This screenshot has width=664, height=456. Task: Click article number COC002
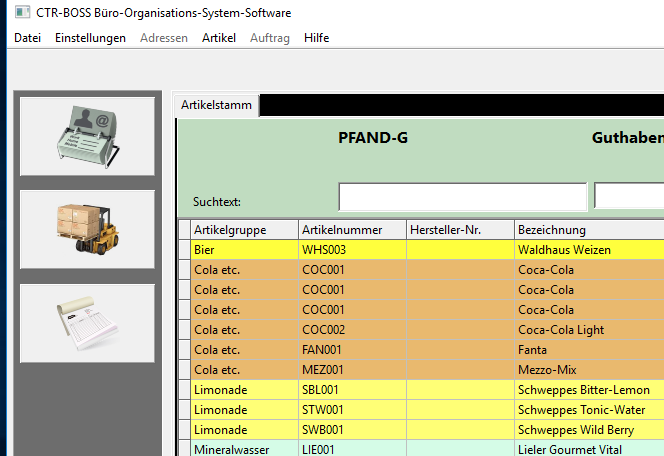tap(352, 330)
